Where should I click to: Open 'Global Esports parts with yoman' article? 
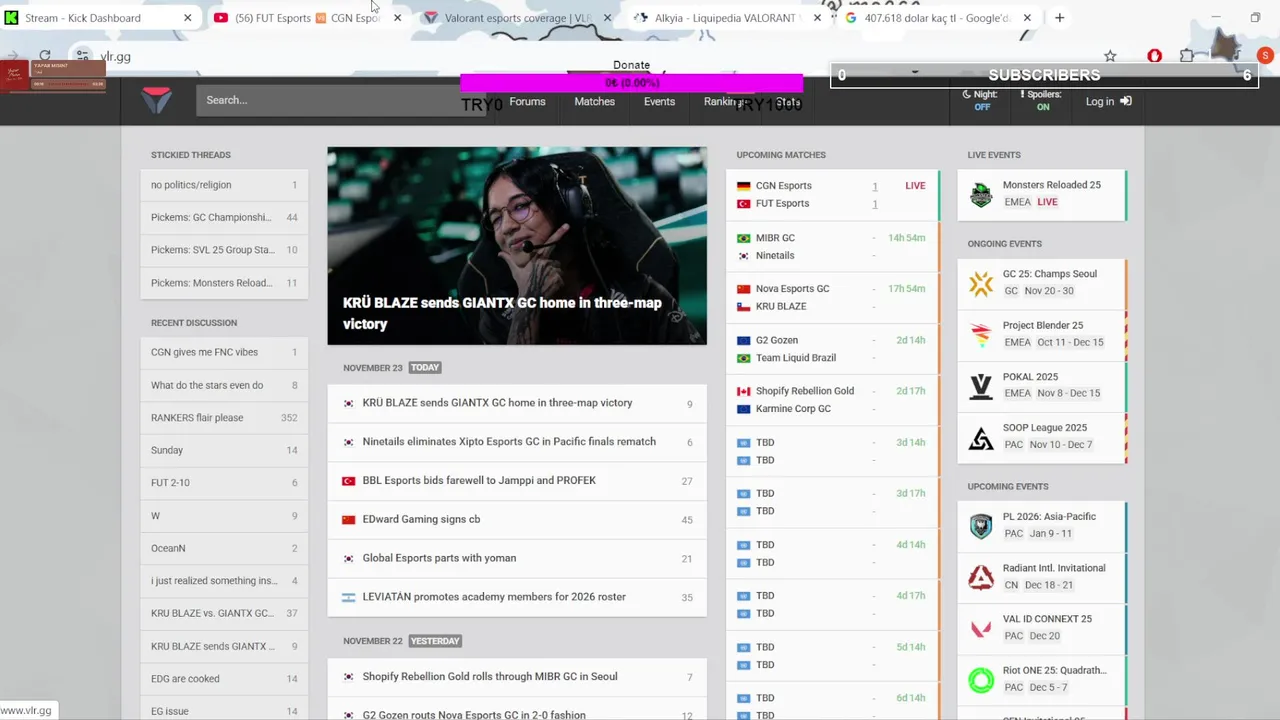click(x=517, y=558)
